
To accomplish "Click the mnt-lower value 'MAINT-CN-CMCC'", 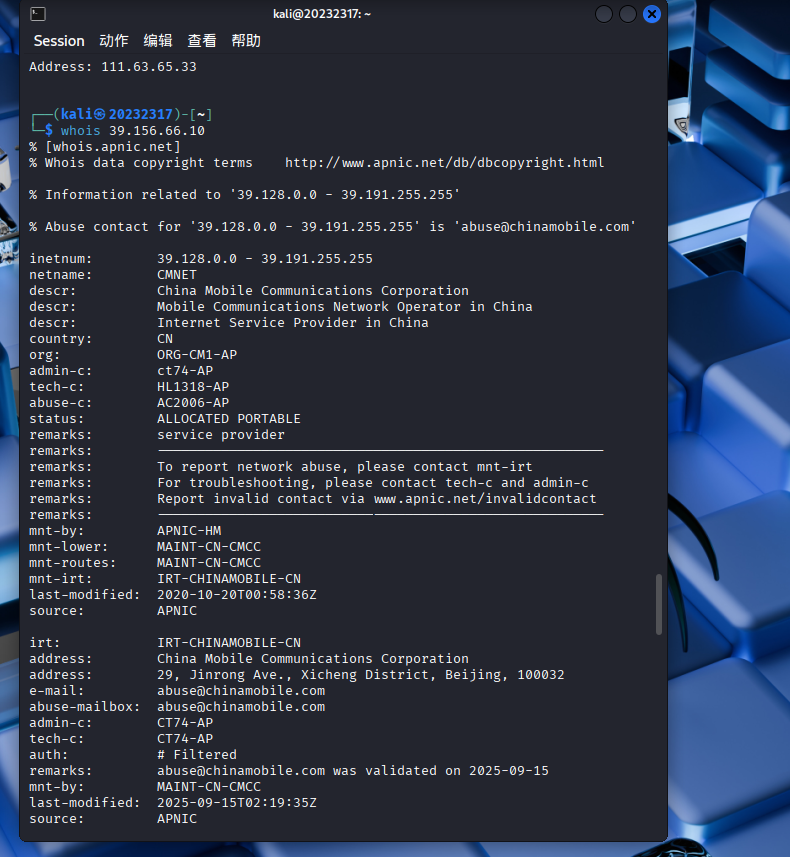I will click(209, 547).
